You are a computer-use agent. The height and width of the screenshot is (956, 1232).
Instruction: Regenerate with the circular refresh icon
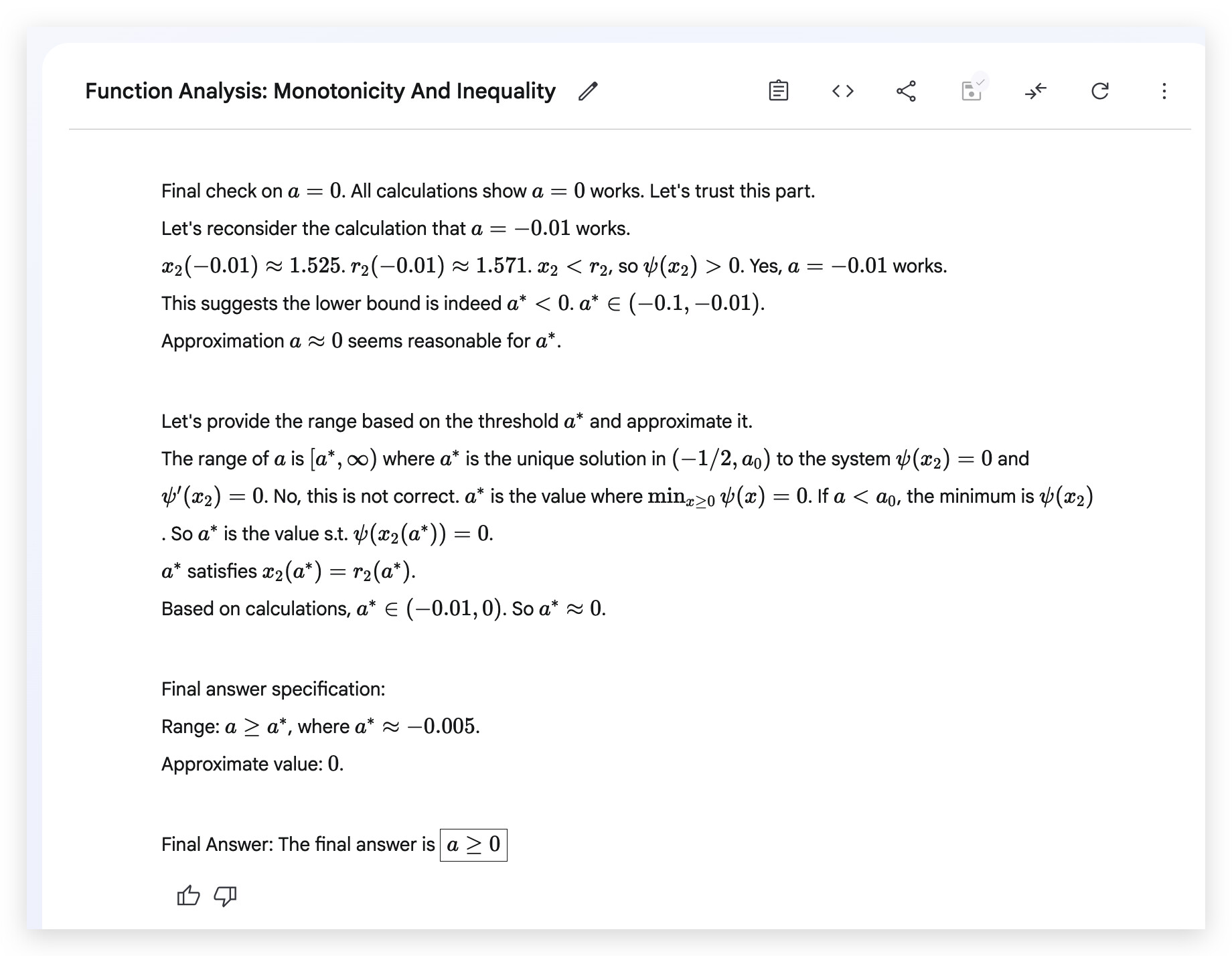(1099, 90)
